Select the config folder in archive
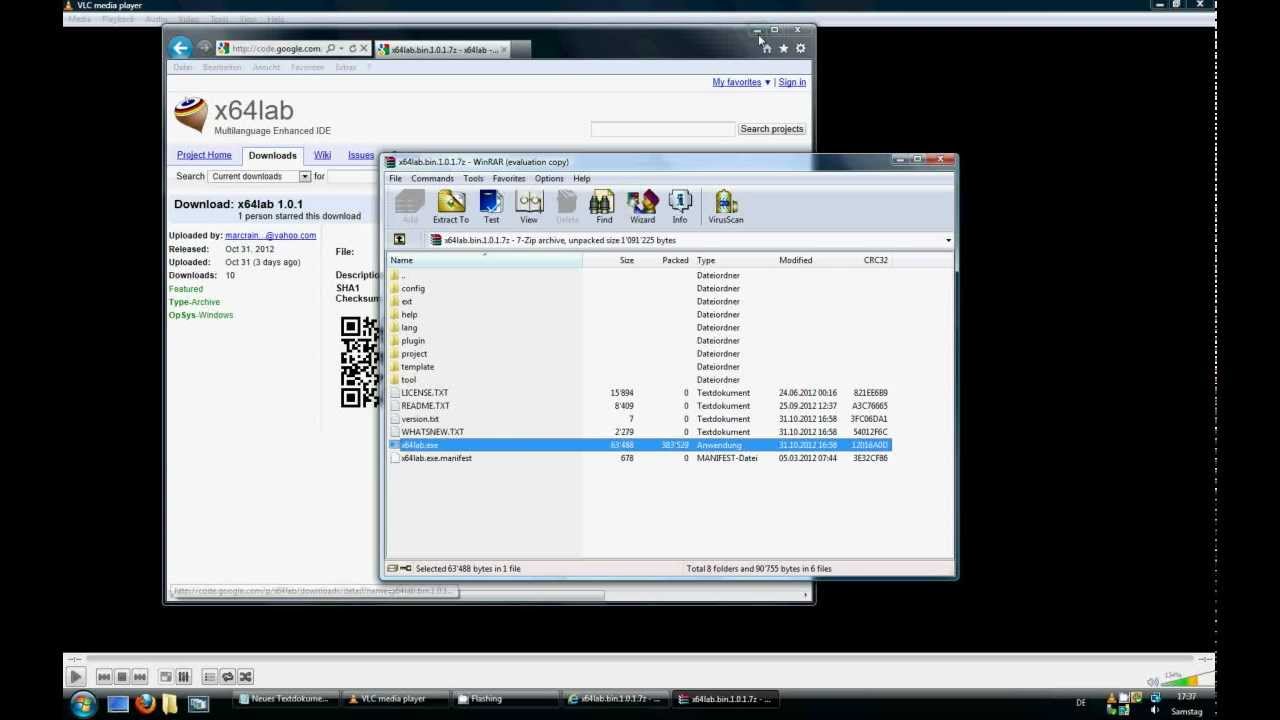 coord(413,288)
